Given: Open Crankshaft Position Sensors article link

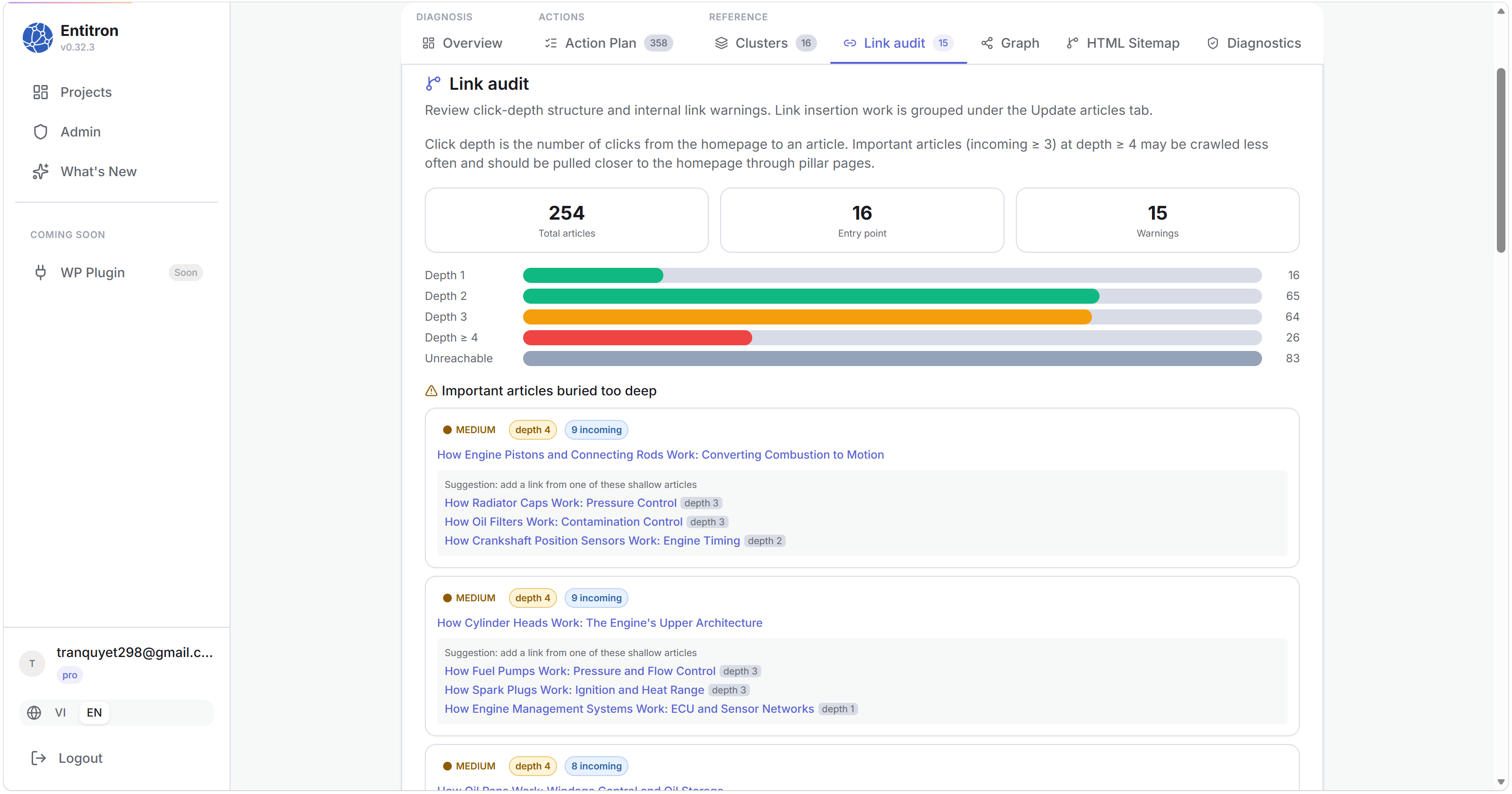Looking at the screenshot, I should point(592,540).
